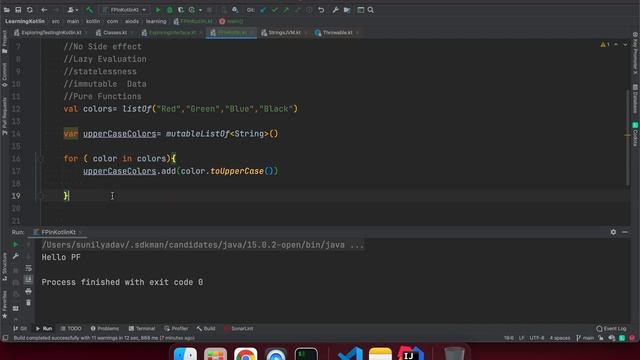The image size is (640, 360).
Task: Reload all files from disk
Action: coord(30,10)
